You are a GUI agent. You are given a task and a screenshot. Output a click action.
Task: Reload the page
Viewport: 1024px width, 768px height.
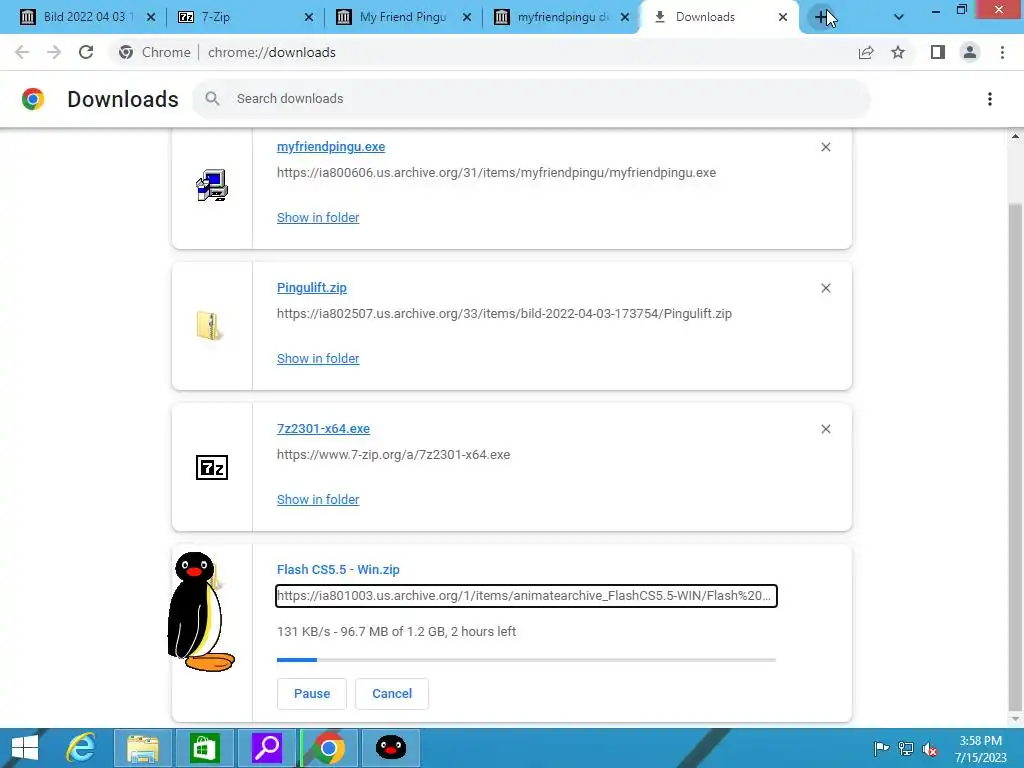coord(86,52)
